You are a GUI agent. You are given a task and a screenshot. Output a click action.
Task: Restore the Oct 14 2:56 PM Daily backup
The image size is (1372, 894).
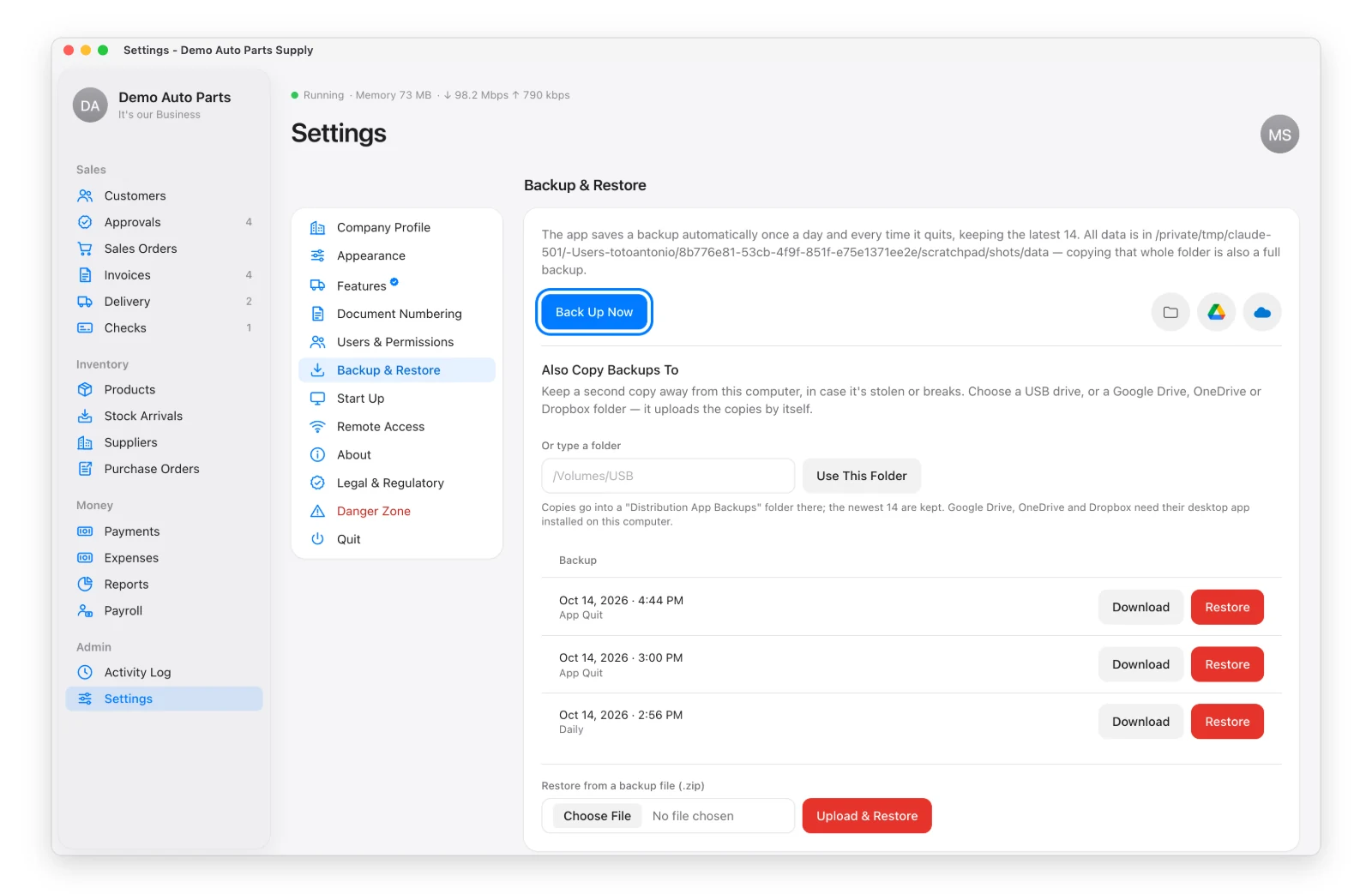pos(1227,722)
